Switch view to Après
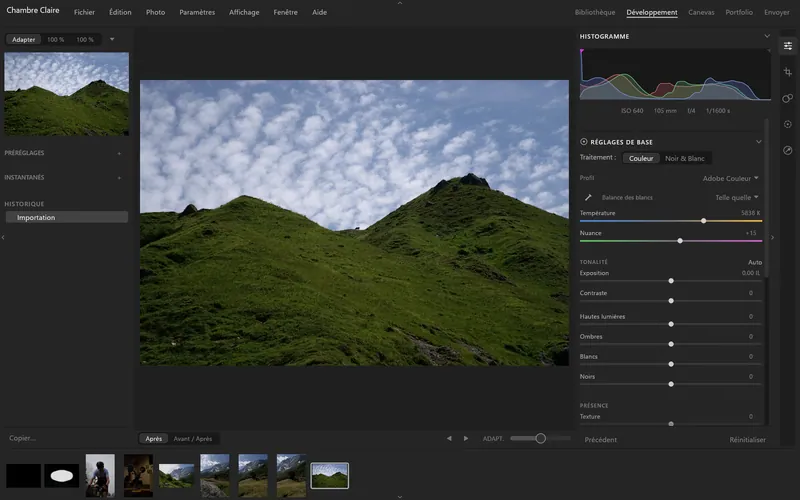Screen dimensions: 800x500 pos(154,439)
